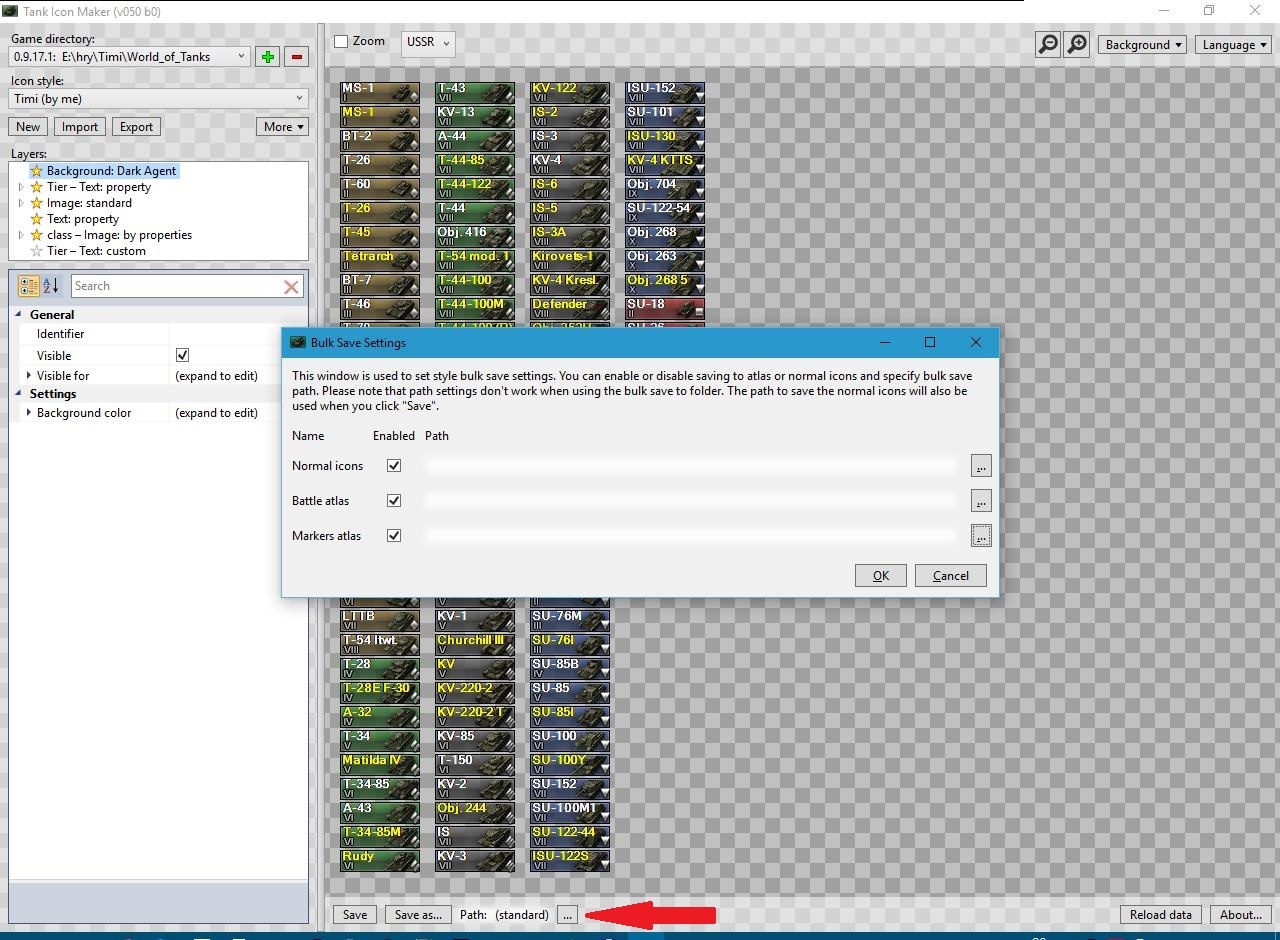
Task: Collapse the General property category
Action: click(19, 315)
